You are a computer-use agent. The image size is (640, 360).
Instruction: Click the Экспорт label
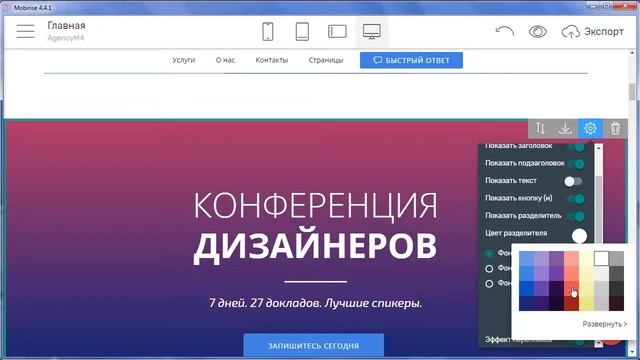(x=604, y=31)
